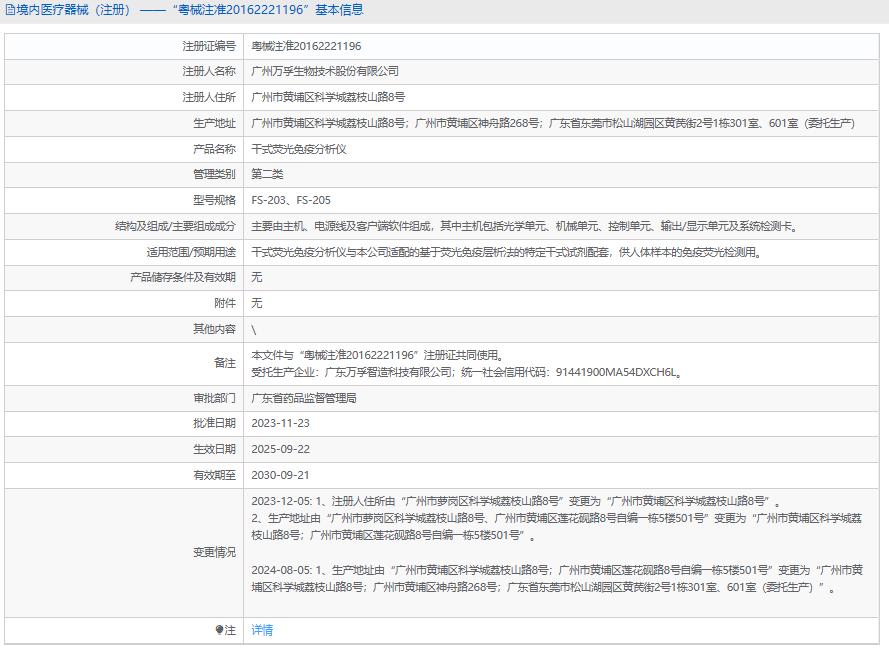Open the 详情 link
Screen dimensions: 889x649
(x=262, y=630)
